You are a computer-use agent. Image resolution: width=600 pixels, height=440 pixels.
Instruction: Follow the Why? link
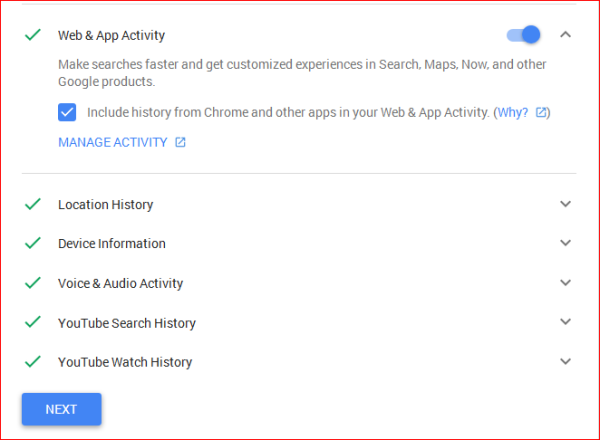coord(513,112)
